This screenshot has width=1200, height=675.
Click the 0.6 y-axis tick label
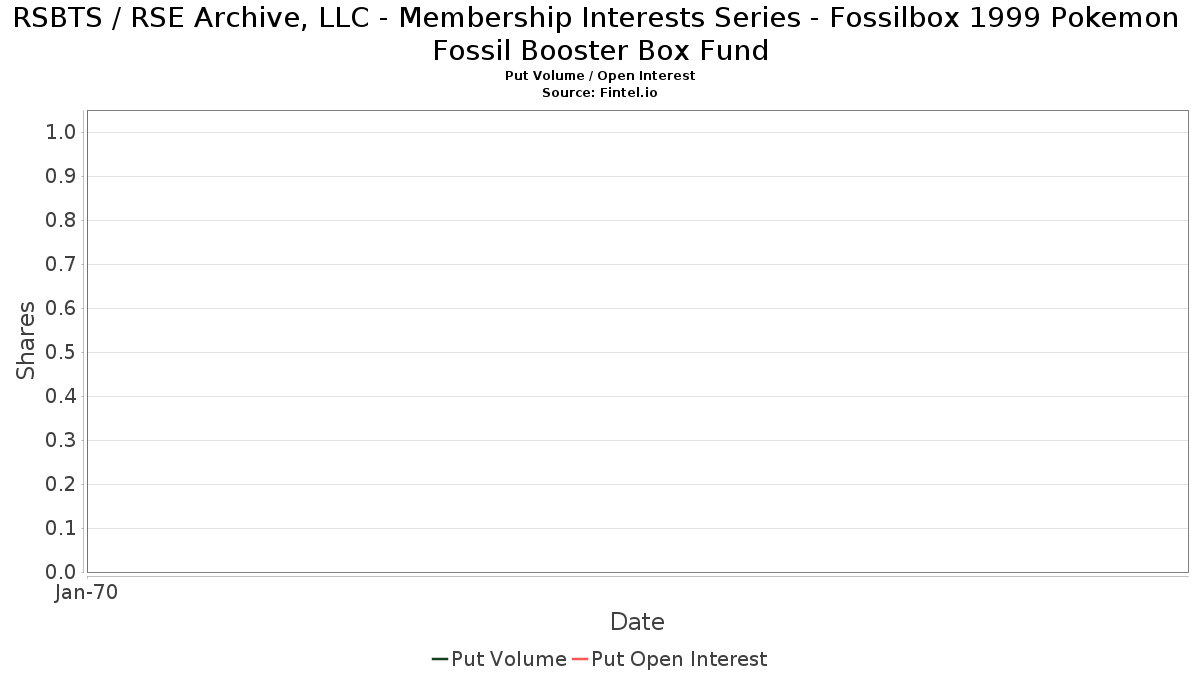point(61,309)
